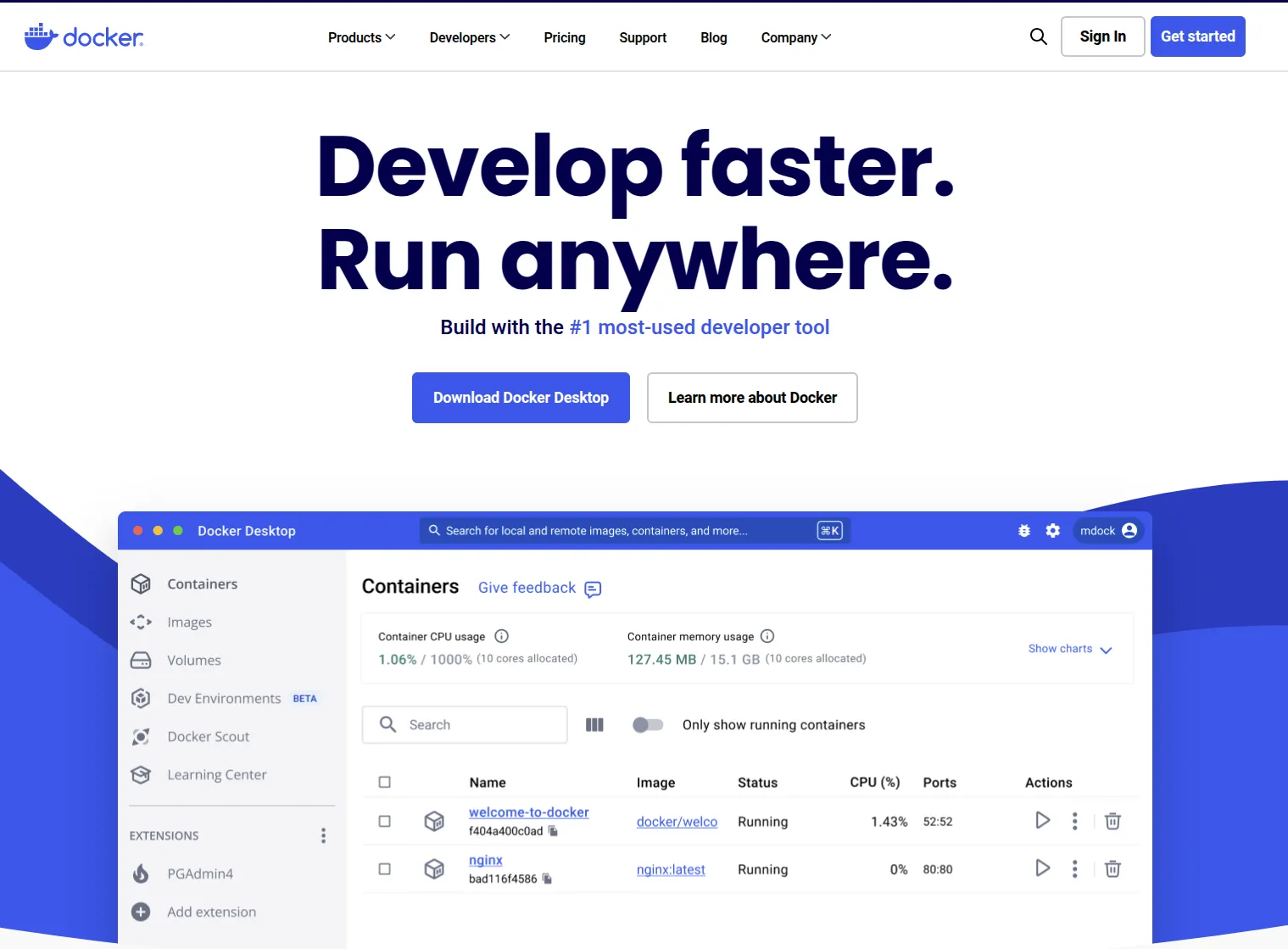
Task: Click the Add extension plus icon
Action: click(x=141, y=912)
